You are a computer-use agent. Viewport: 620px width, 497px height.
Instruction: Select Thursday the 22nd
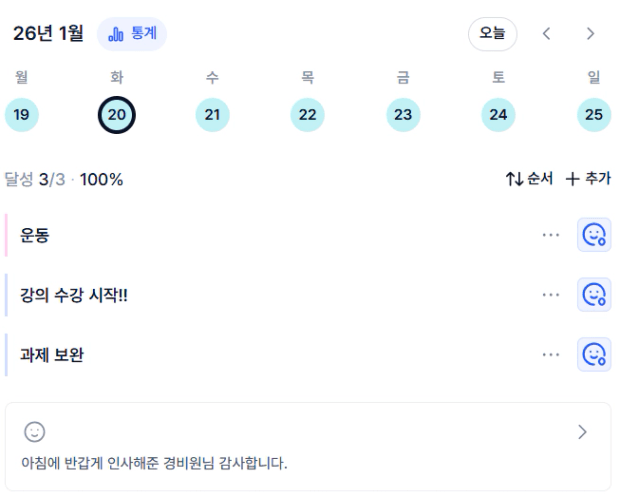tap(307, 115)
